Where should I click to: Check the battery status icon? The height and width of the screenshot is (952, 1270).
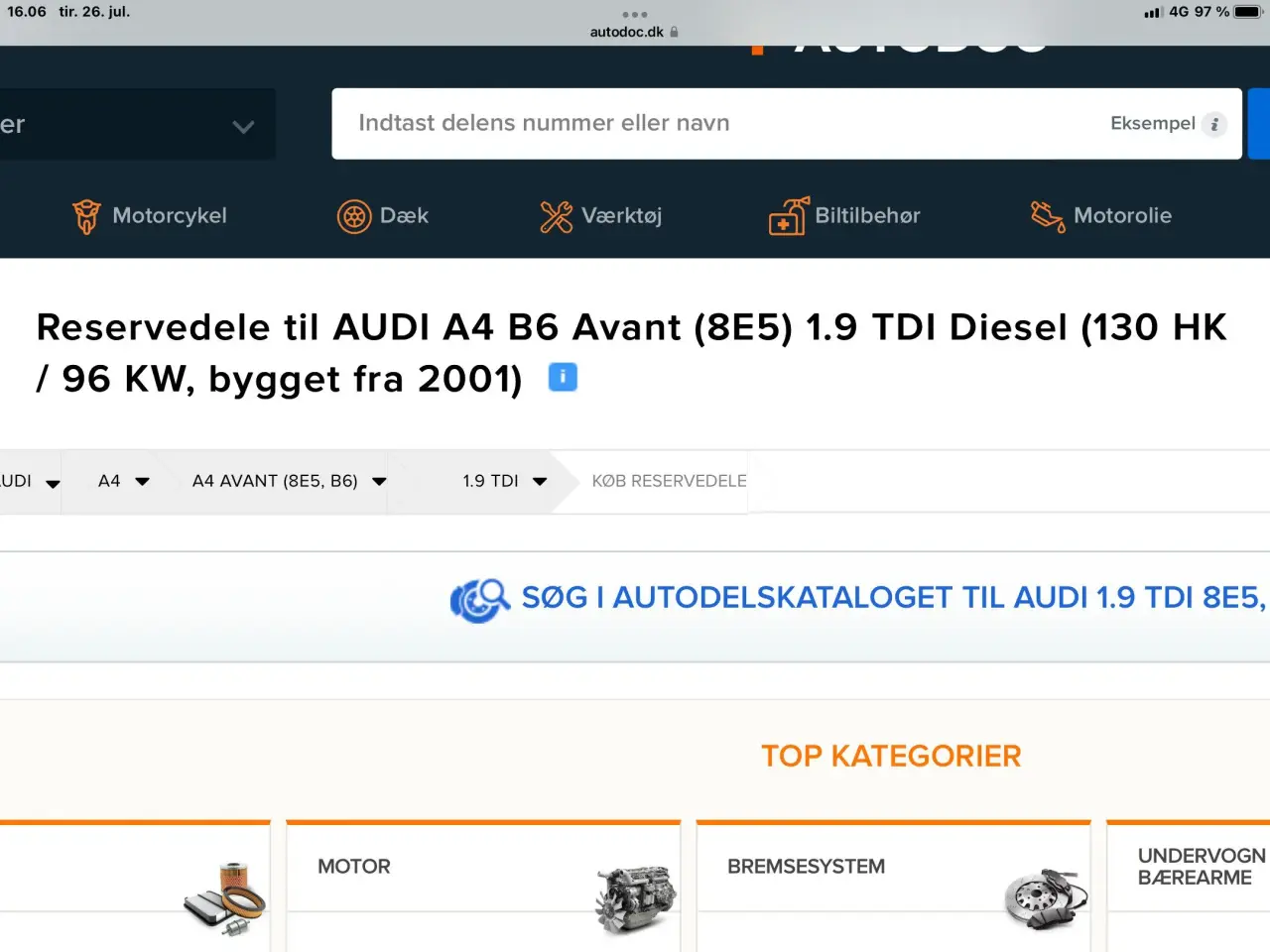click(x=1248, y=12)
